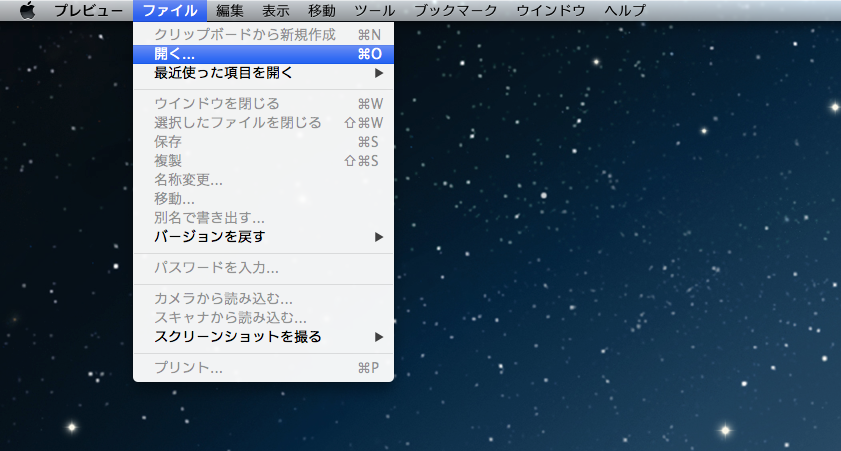Expand the 最近使った項目を開く submenu
841x451 pixels.
tap(263, 73)
